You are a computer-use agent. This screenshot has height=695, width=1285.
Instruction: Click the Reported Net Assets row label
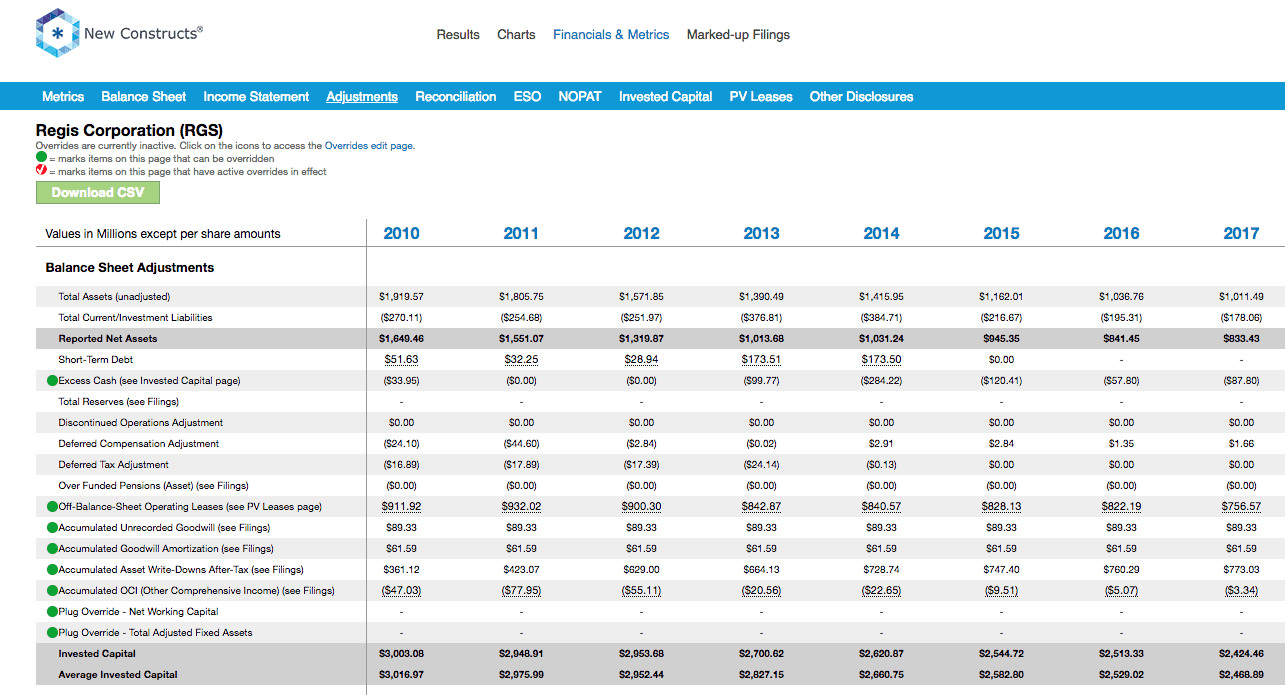point(108,339)
